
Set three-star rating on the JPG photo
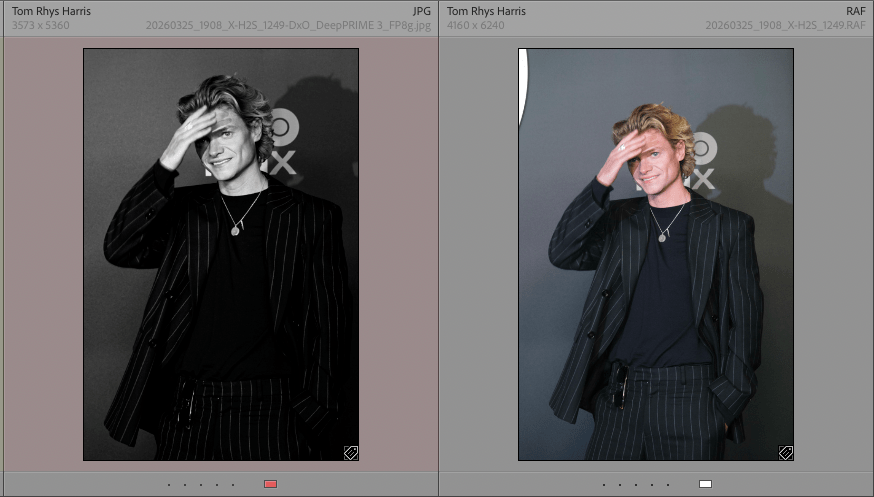click(x=201, y=485)
